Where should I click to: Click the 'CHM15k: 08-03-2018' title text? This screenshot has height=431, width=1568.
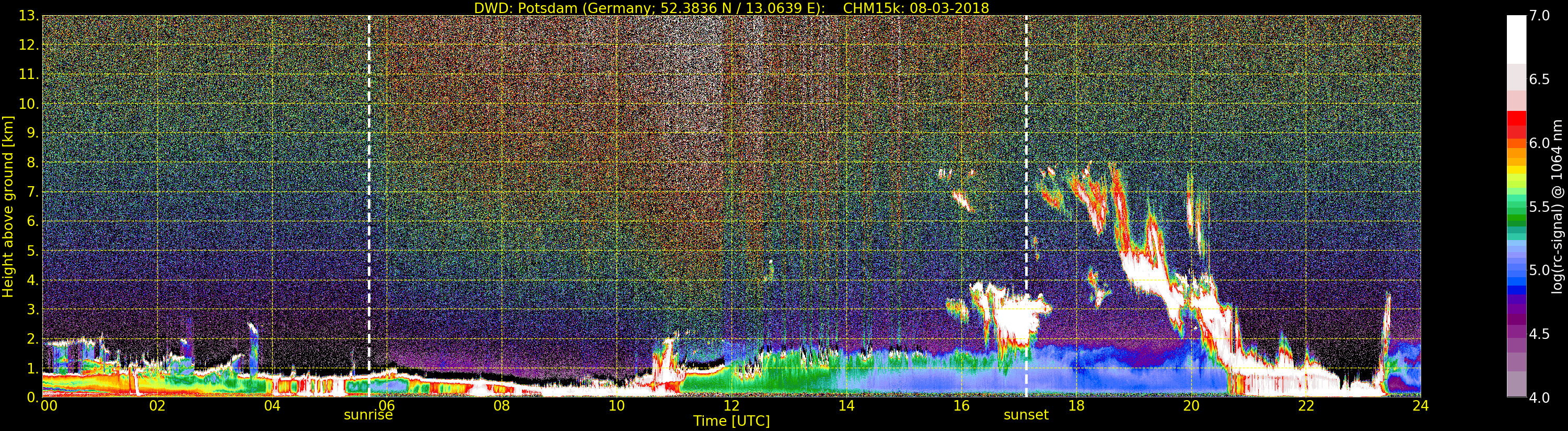(915, 8)
